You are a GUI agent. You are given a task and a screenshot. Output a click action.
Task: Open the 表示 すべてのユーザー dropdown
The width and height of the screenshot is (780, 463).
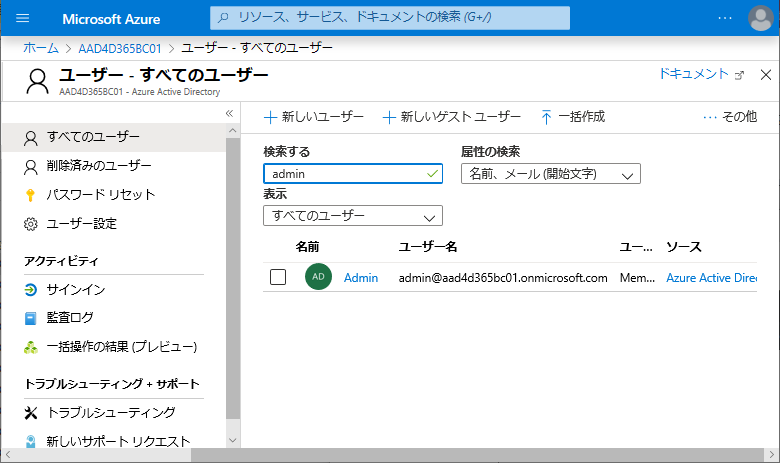pyautogui.click(x=353, y=216)
